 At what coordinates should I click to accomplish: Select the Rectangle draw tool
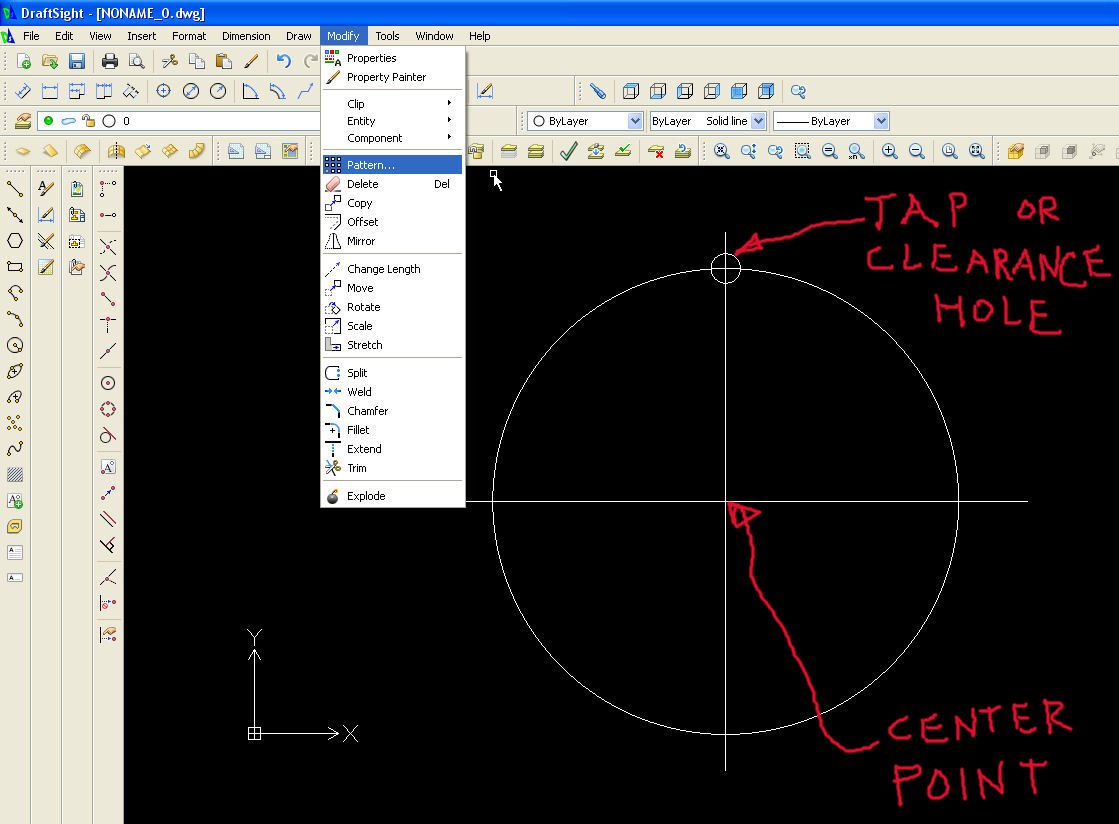coord(15,267)
